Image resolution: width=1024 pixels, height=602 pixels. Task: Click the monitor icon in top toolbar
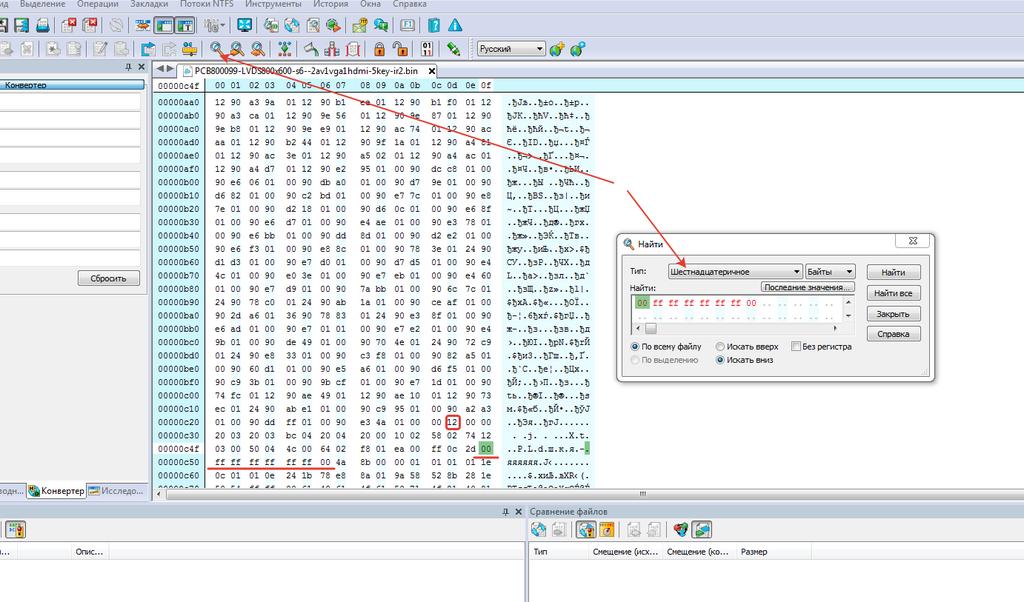[244, 25]
